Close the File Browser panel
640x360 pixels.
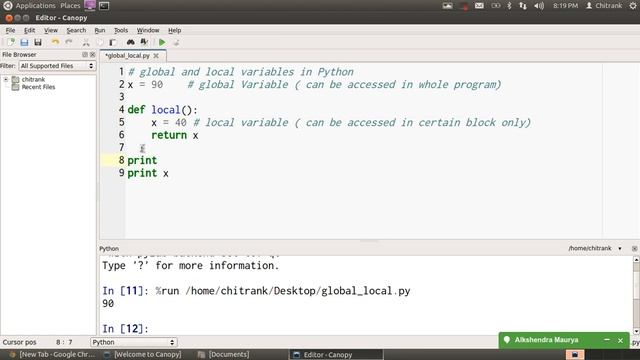point(93,54)
